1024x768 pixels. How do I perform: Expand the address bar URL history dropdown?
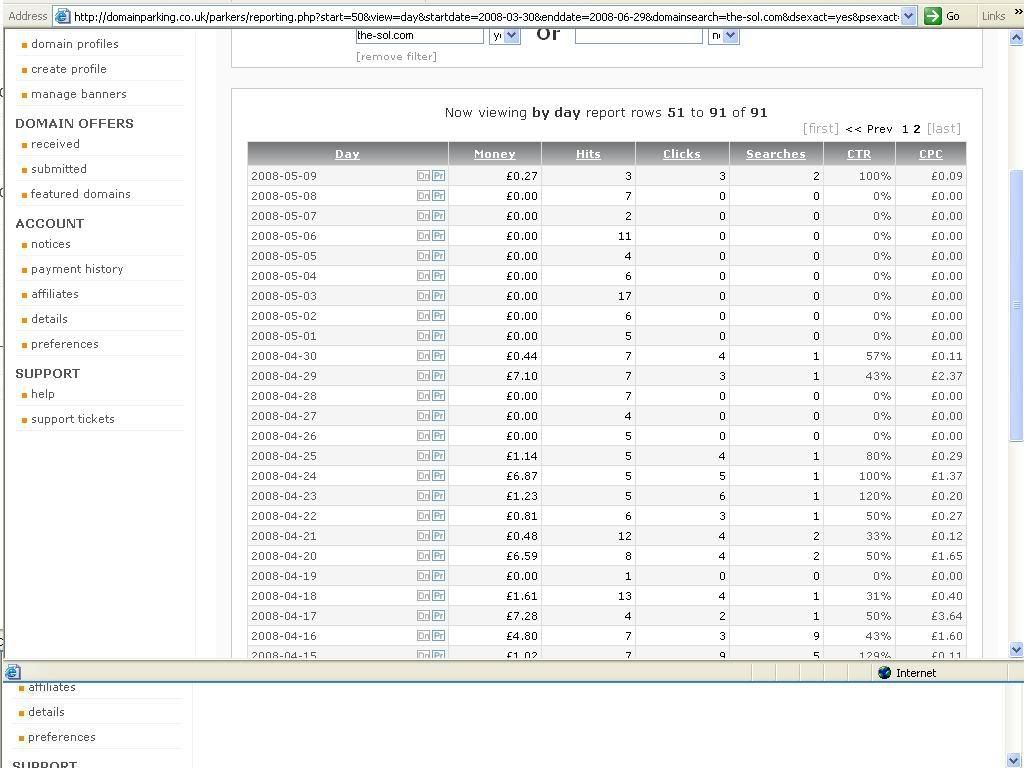pyautogui.click(x=908, y=16)
